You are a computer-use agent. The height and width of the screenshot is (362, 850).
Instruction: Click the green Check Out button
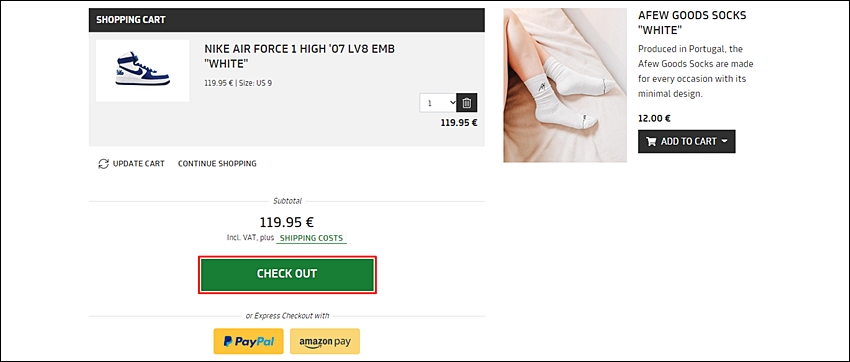coord(287,274)
